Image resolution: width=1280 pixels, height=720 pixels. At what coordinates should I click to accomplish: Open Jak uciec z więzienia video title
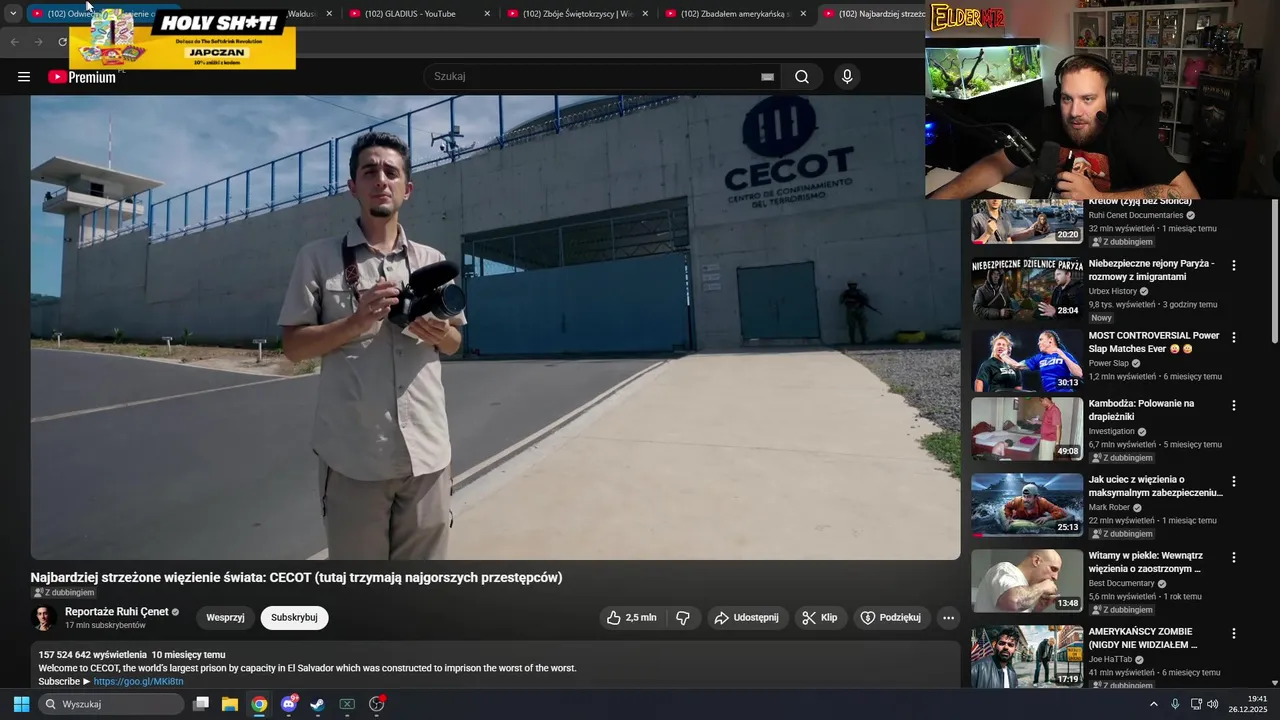[1155, 486]
